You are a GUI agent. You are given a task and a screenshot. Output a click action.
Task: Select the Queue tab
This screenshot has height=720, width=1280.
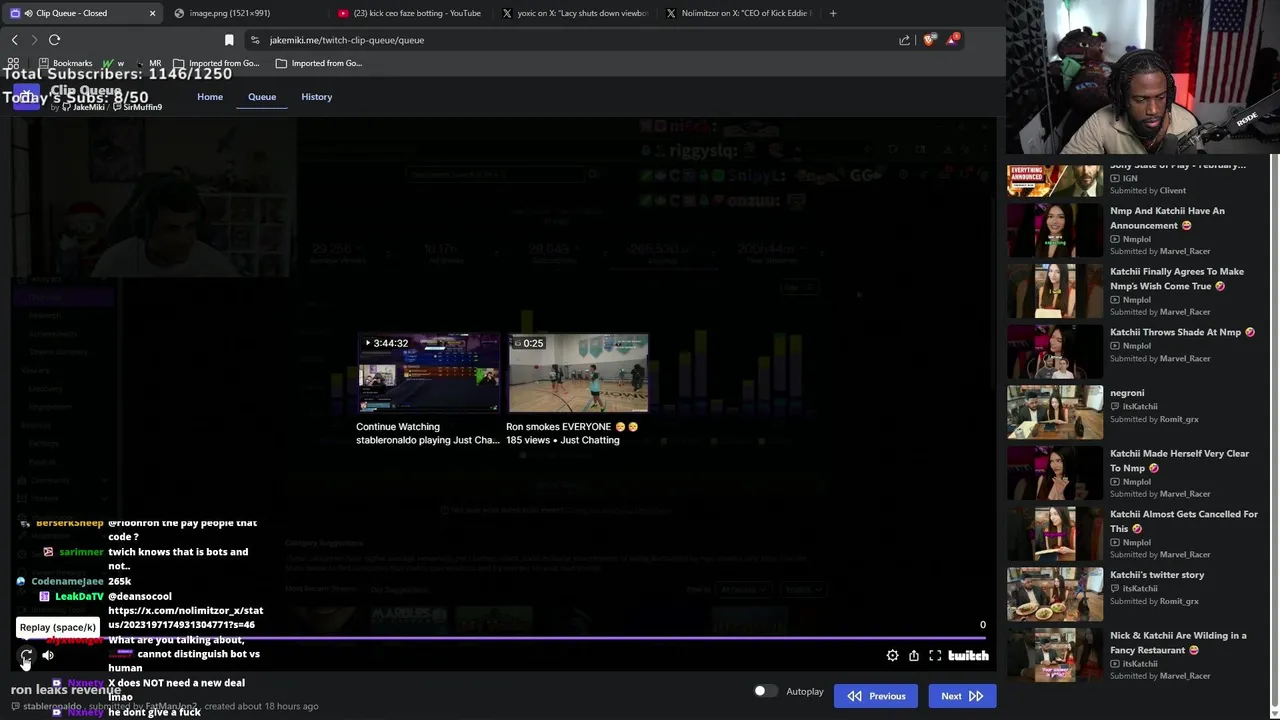(x=262, y=97)
